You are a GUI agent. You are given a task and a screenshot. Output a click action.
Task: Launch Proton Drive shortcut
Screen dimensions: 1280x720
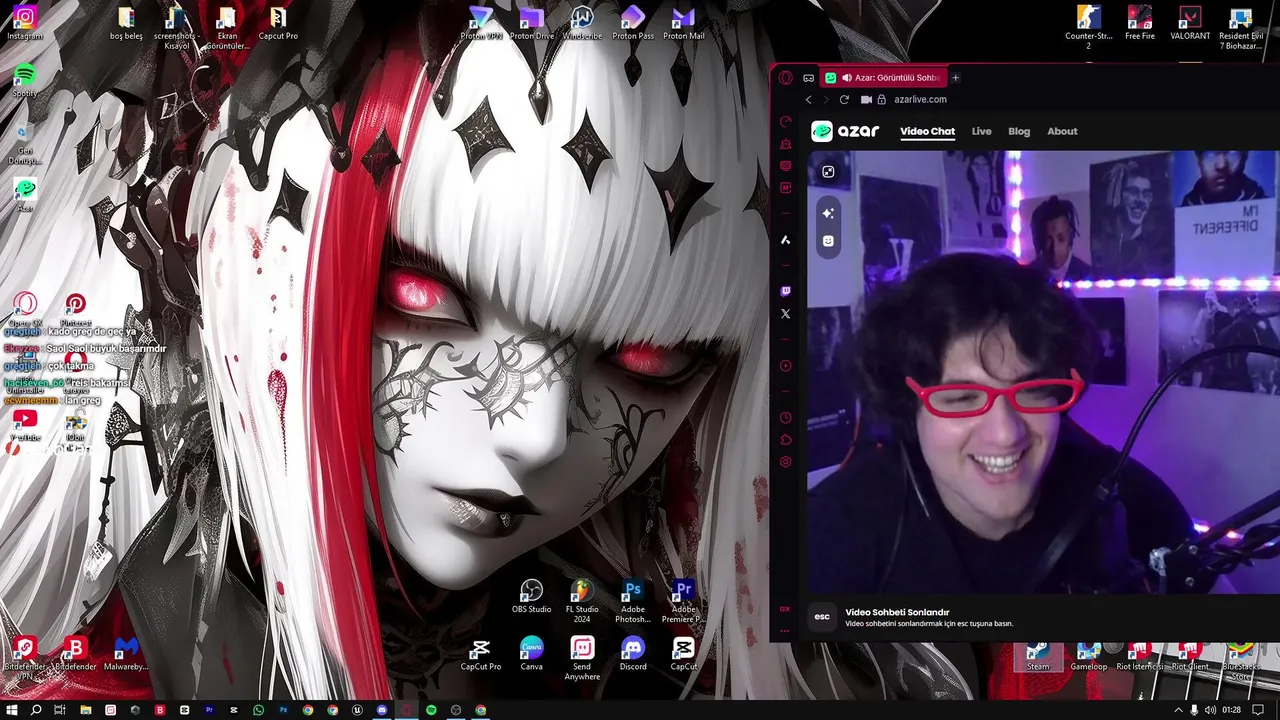532,23
